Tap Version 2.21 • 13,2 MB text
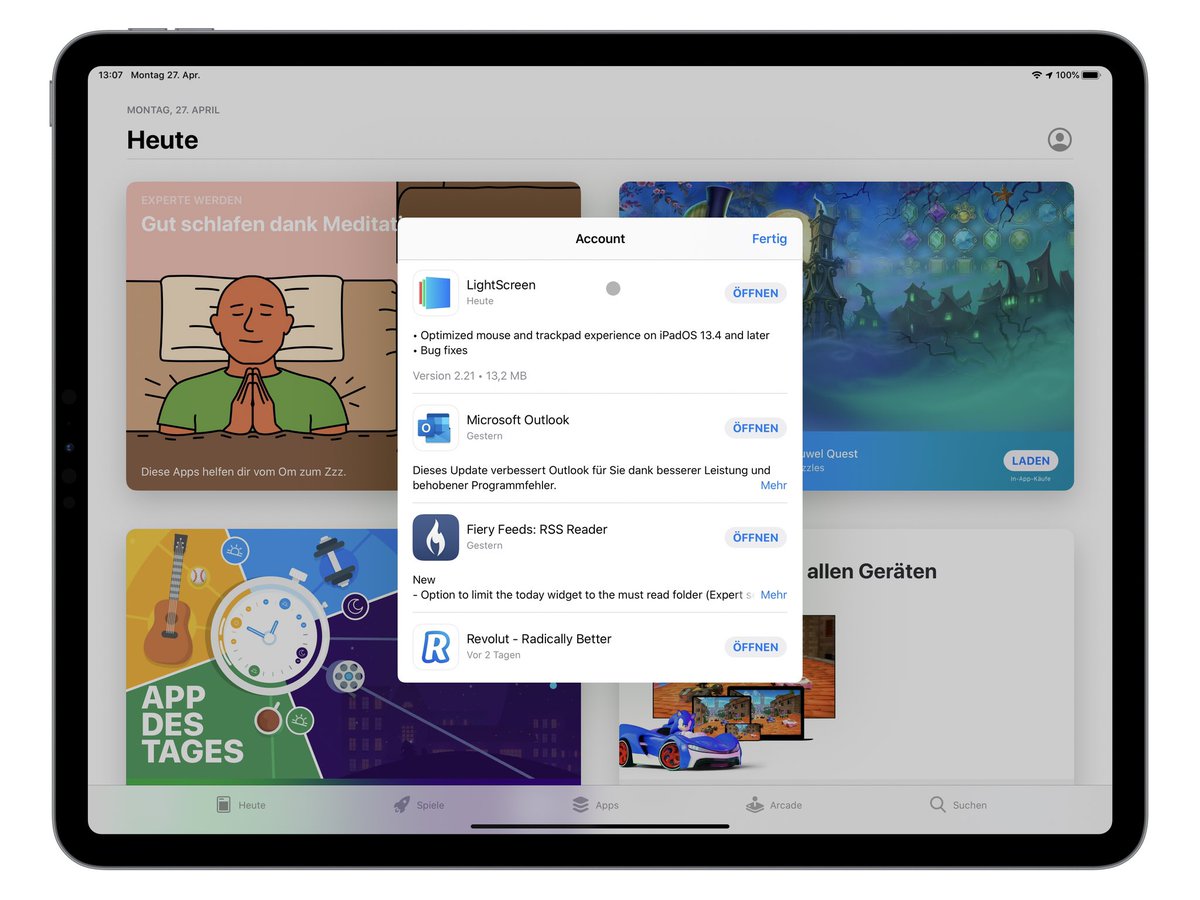 click(x=470, y=376)
